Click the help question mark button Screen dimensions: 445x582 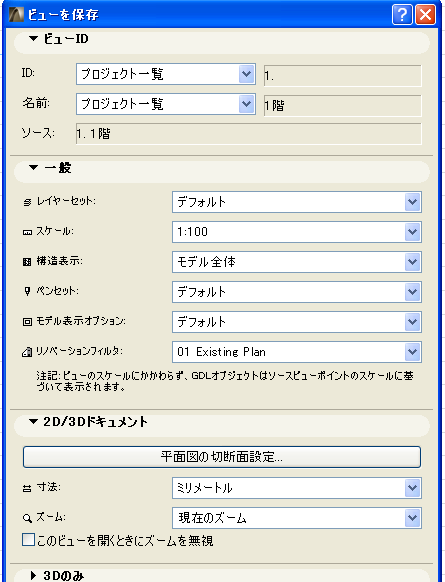tap(402, 15)
